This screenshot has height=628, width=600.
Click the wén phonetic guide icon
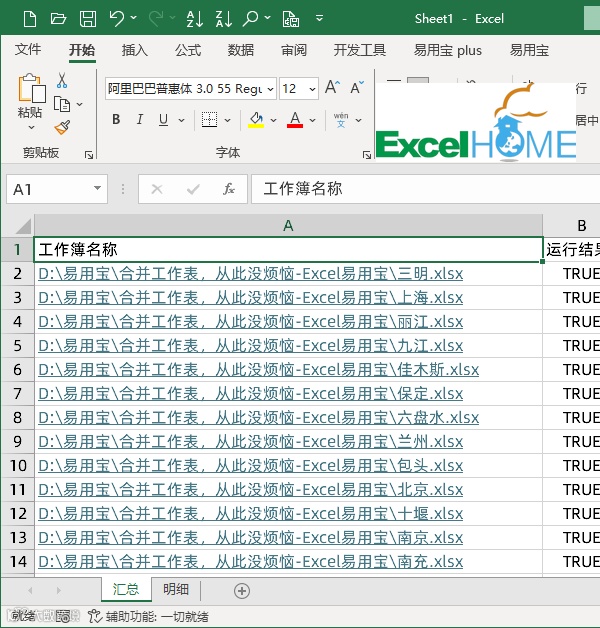[x=341, y=120]
